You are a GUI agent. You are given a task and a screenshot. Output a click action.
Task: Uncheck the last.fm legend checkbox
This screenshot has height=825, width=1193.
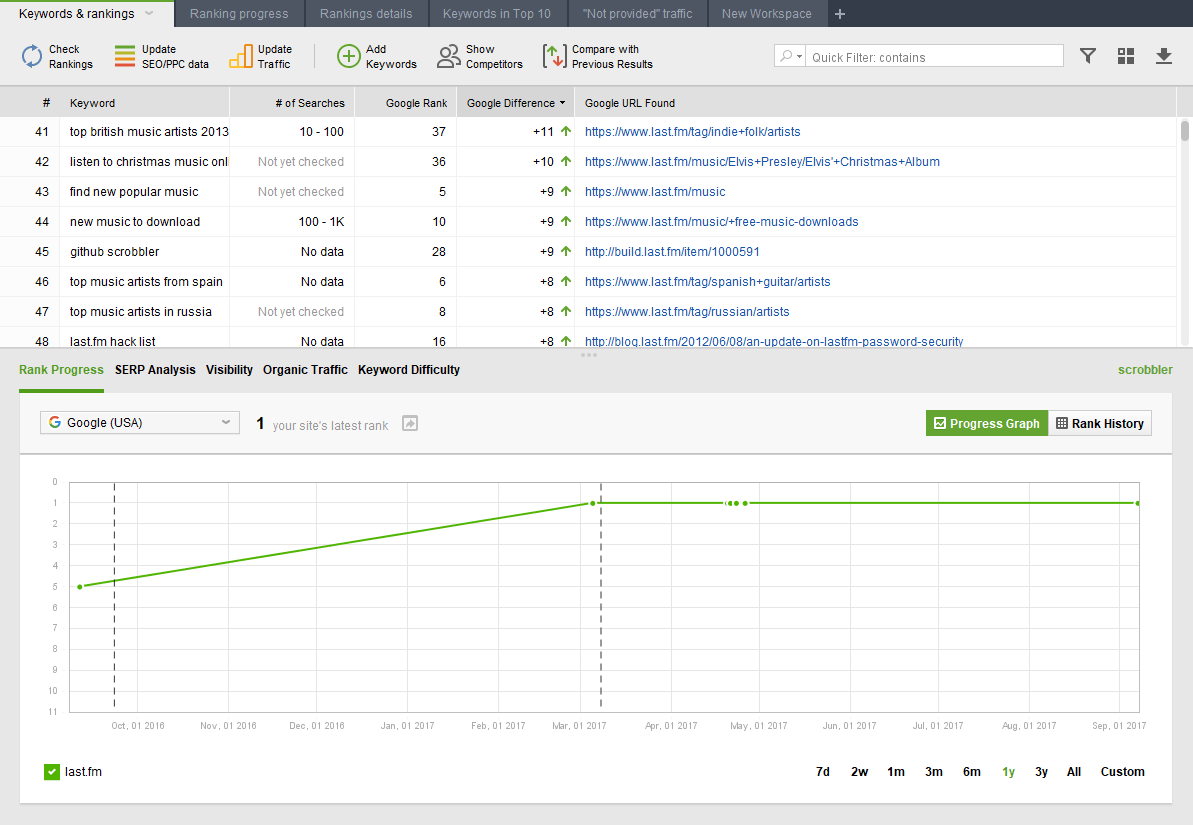click(50, 771)
